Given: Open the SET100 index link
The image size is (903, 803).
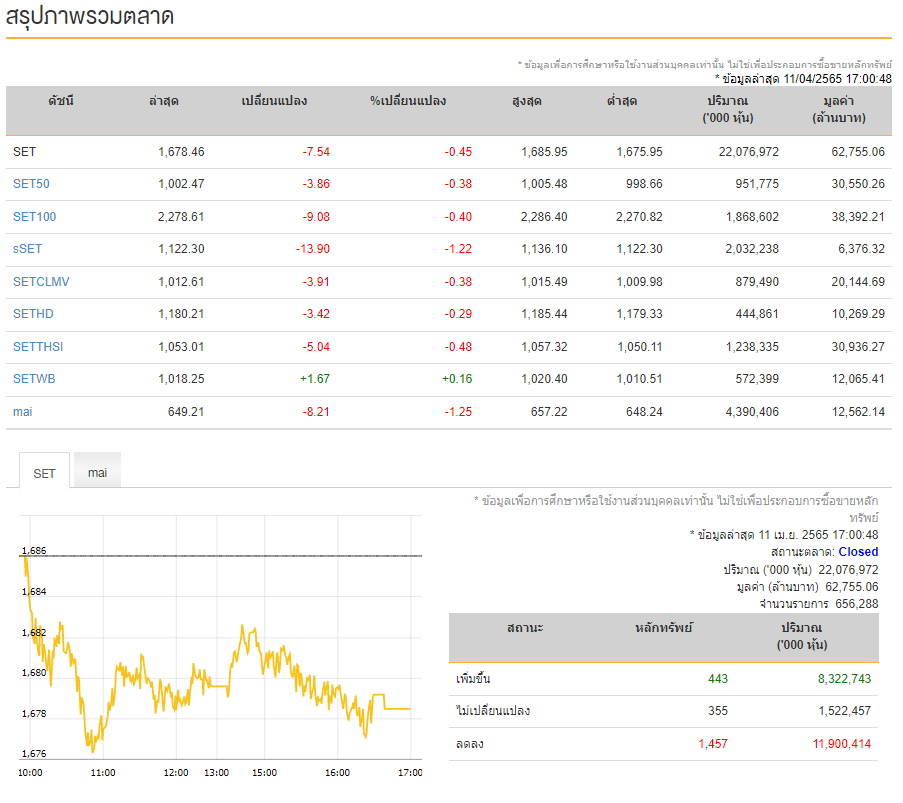Looking at the screenshot, I should 35,217.
